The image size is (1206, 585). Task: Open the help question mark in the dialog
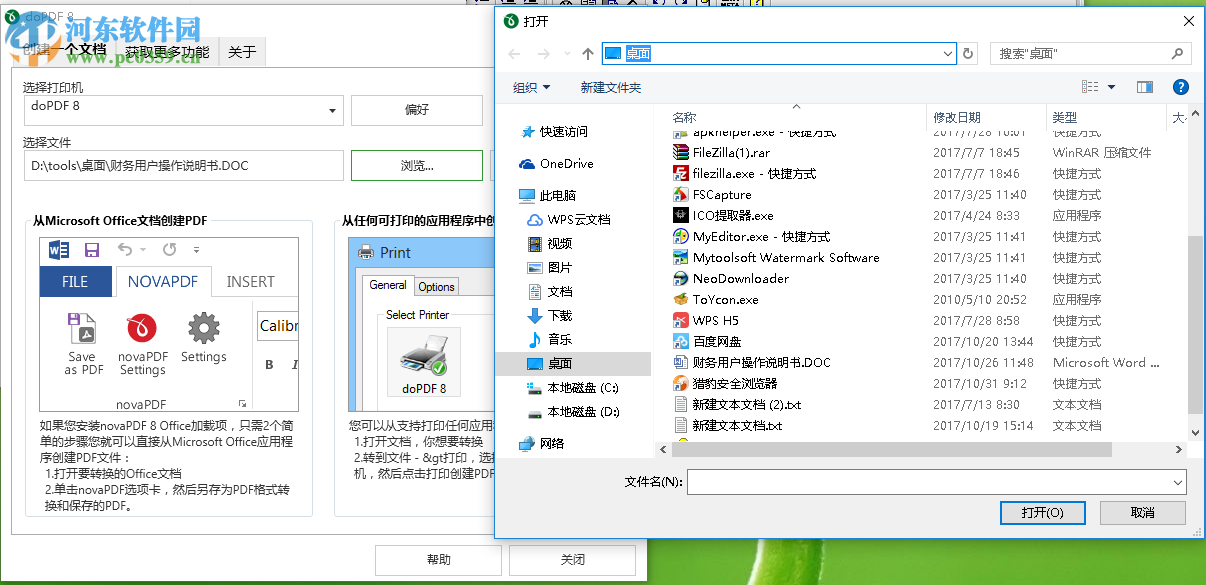pos(1181,86)
